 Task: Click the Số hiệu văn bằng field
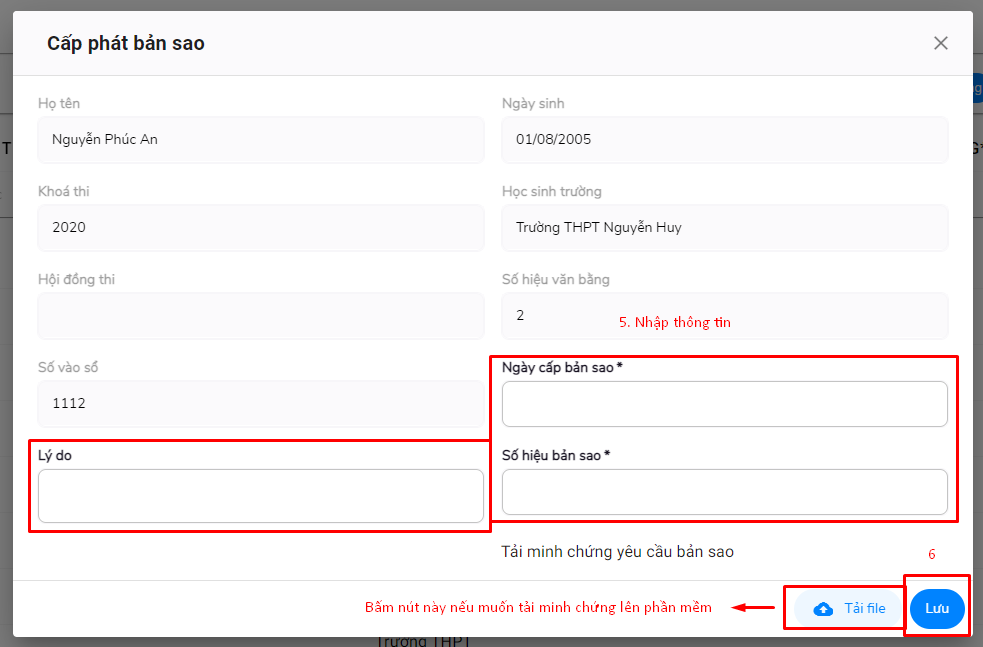(724, 316)
